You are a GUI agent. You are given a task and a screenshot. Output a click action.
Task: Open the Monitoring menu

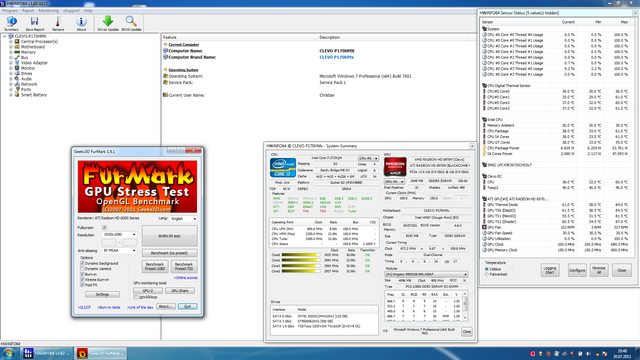49,11
